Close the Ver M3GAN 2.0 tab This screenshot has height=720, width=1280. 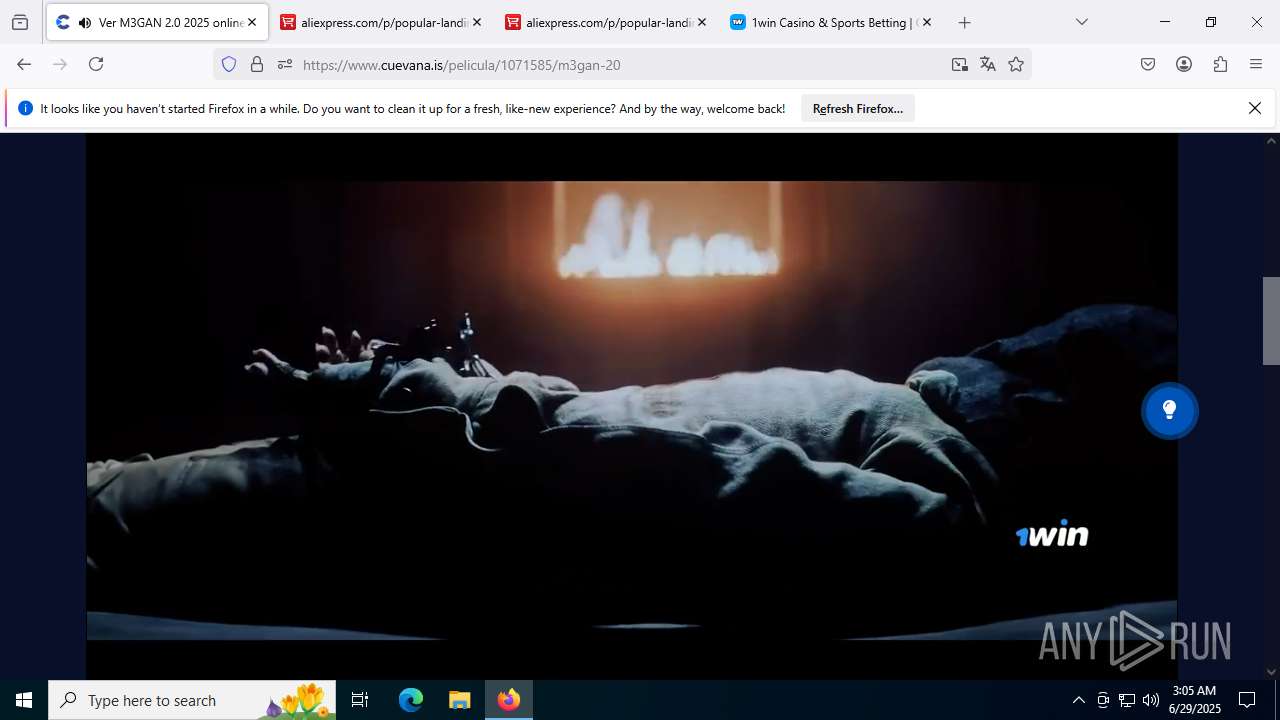click(x=252, y=22)
